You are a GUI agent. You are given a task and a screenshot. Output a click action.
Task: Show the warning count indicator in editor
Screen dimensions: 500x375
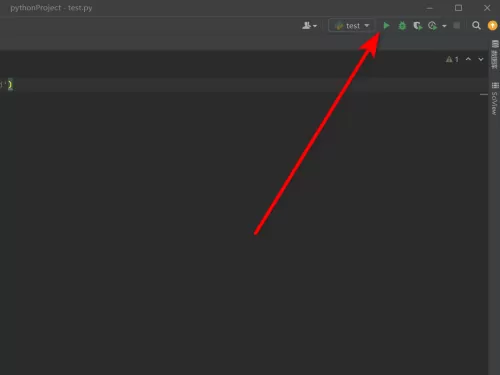click(452, 59)
